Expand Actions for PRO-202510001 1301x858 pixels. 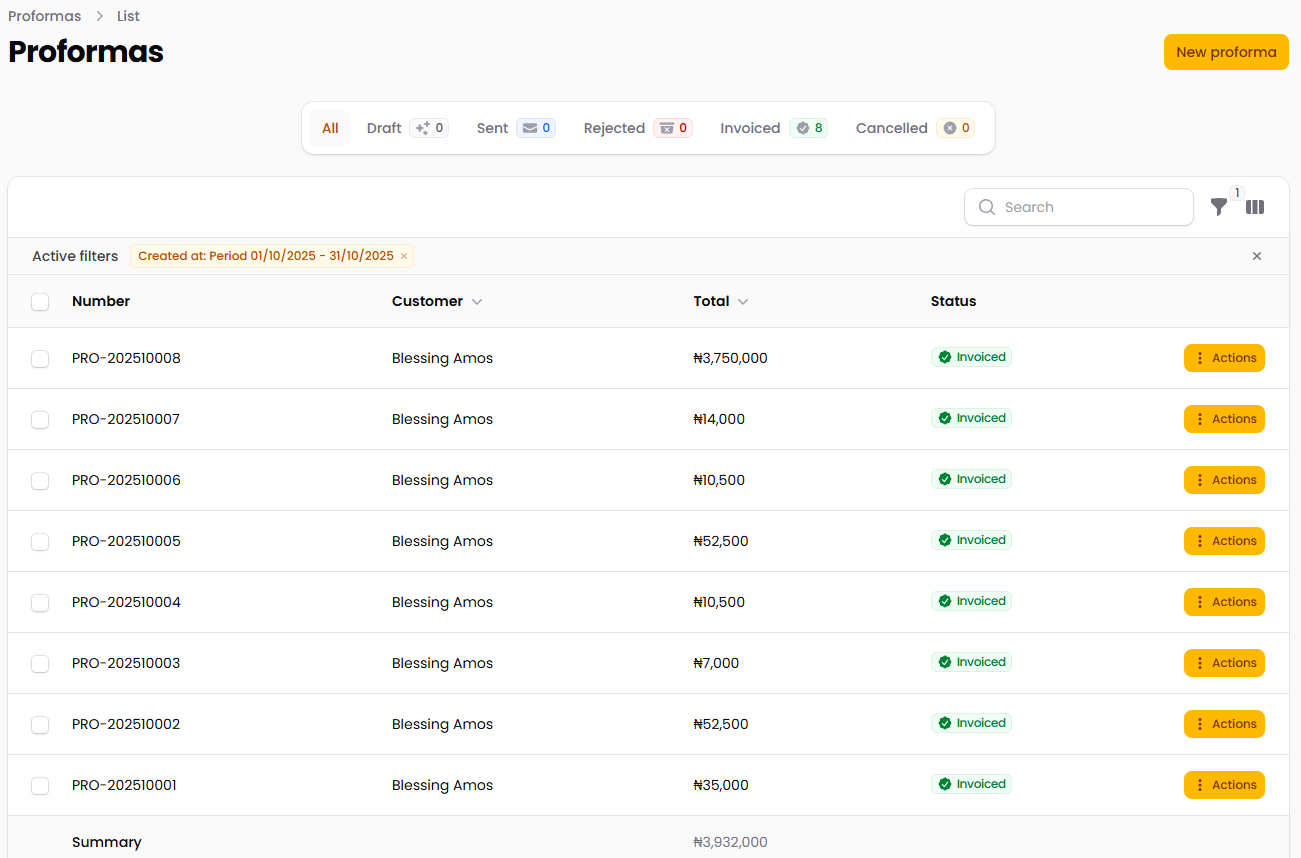1224,785
